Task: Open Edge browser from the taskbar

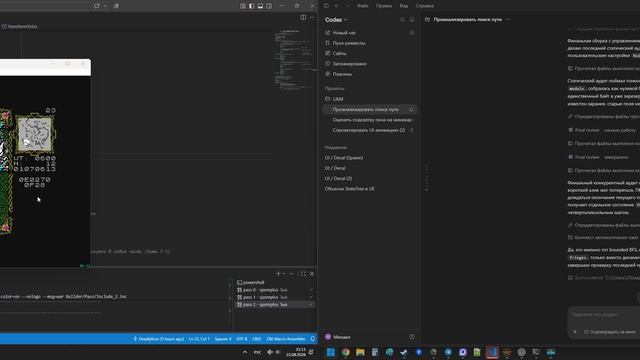Action: point(389,352)
